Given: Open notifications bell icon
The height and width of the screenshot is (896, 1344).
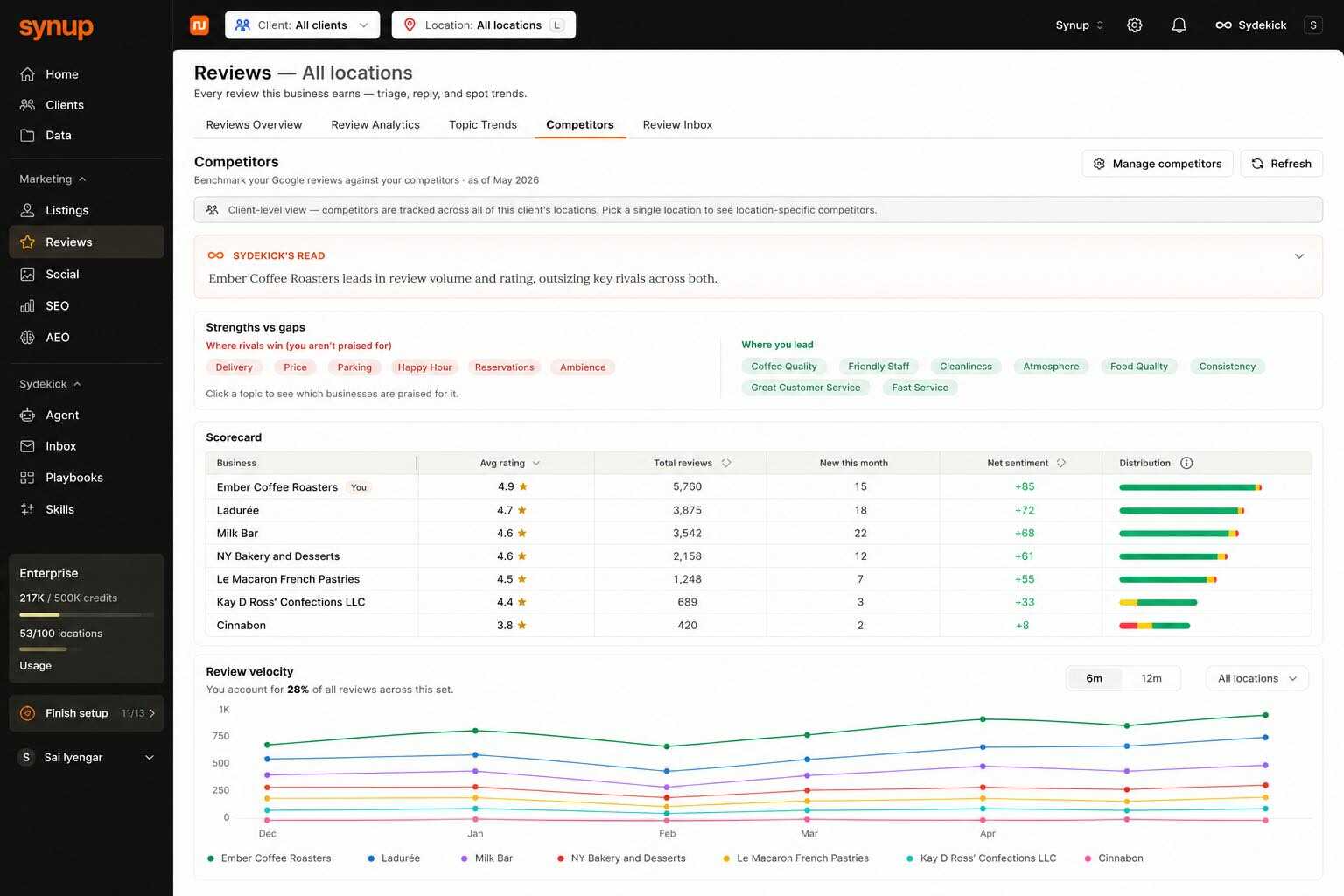Looking at the screenshot, I should (1179, 25).
